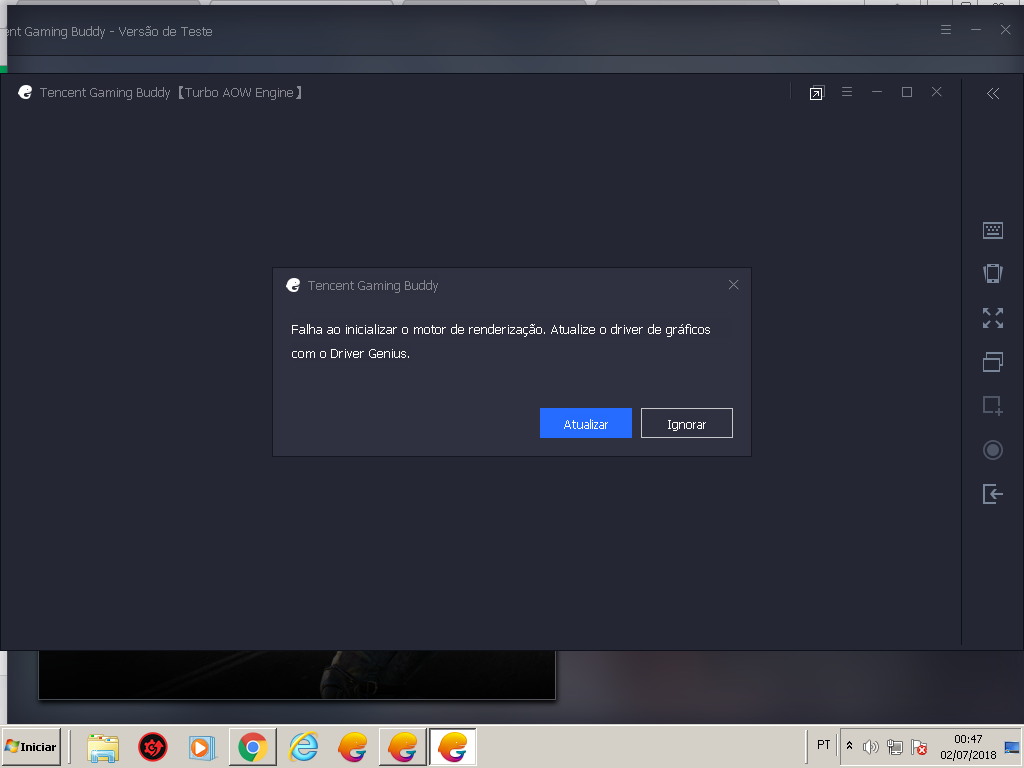Click the Action Center flag tray icon
This screenshot has width=1024, height=768.
[920, 746]
